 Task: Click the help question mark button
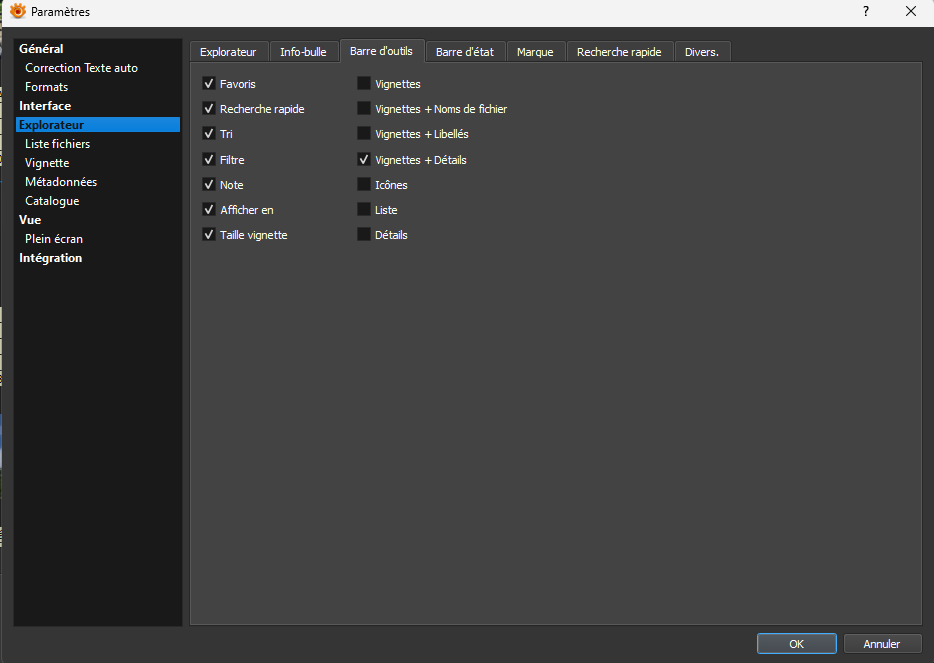click(865, 11)
